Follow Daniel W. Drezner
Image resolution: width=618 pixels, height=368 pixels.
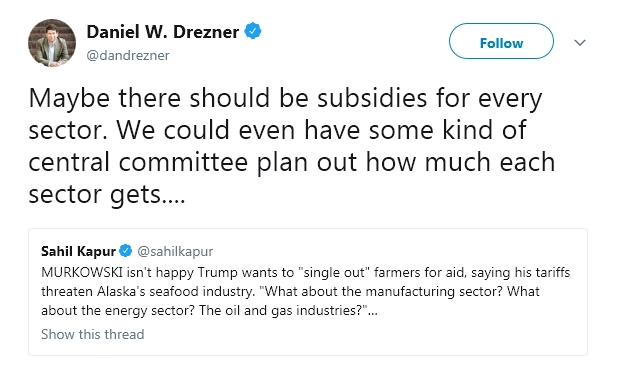[x=501, y=41]
